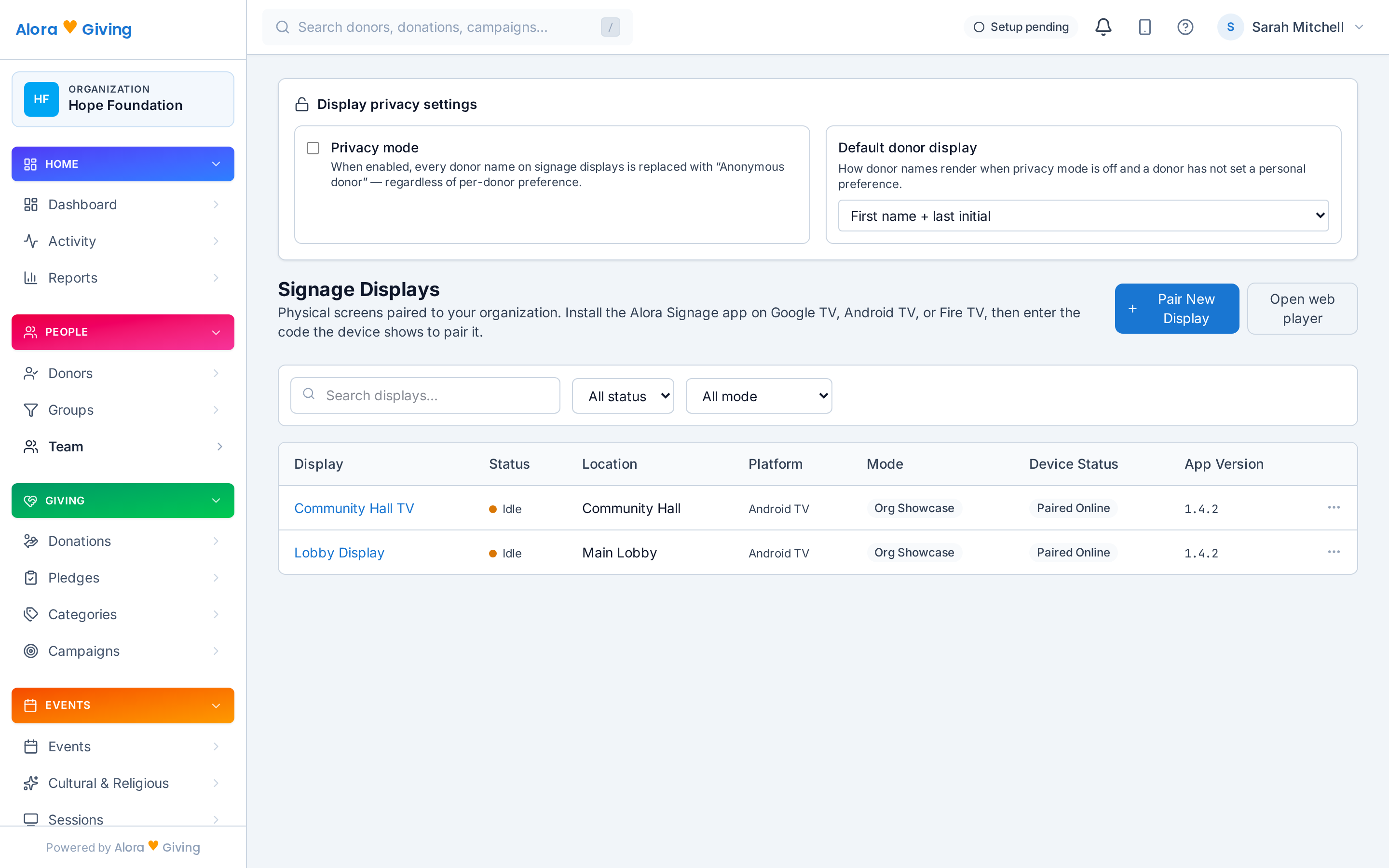The image size is (1389, 868).
Task: Click the Donations hand-coins icon
Action: [30, 541]
